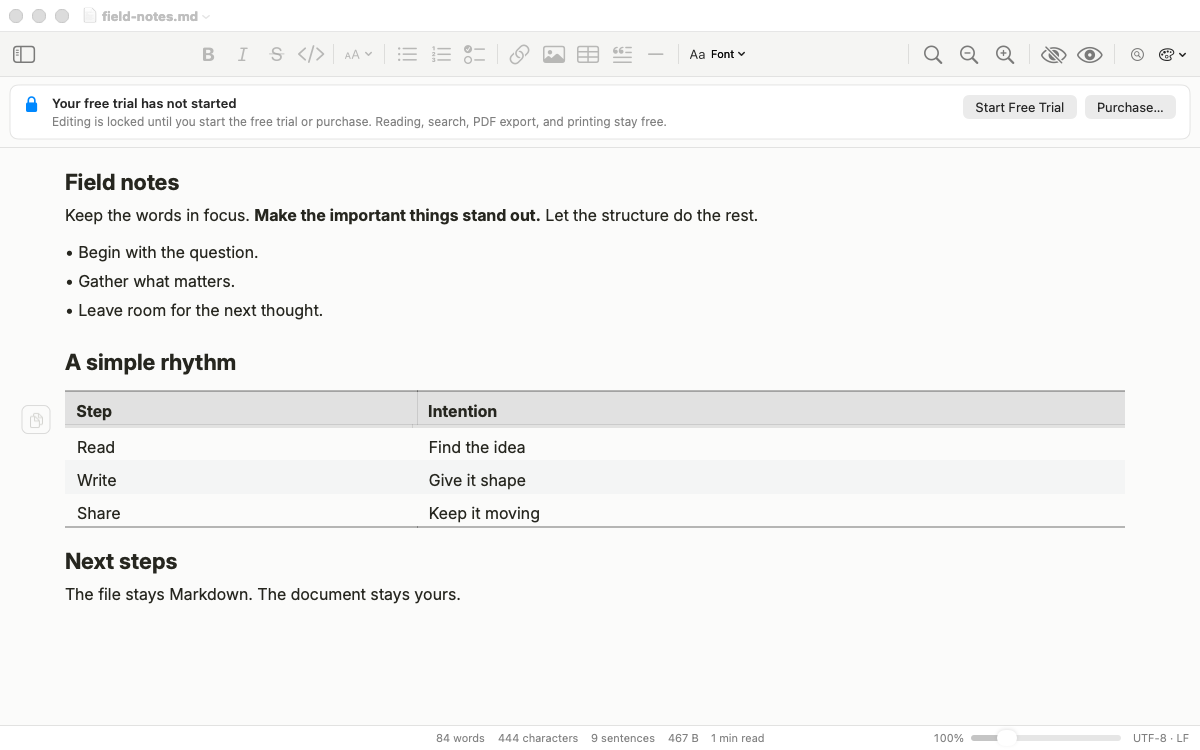The image size is (1200, 750).
Task: Click the 100% zoom level label
Action: point(948,738)
